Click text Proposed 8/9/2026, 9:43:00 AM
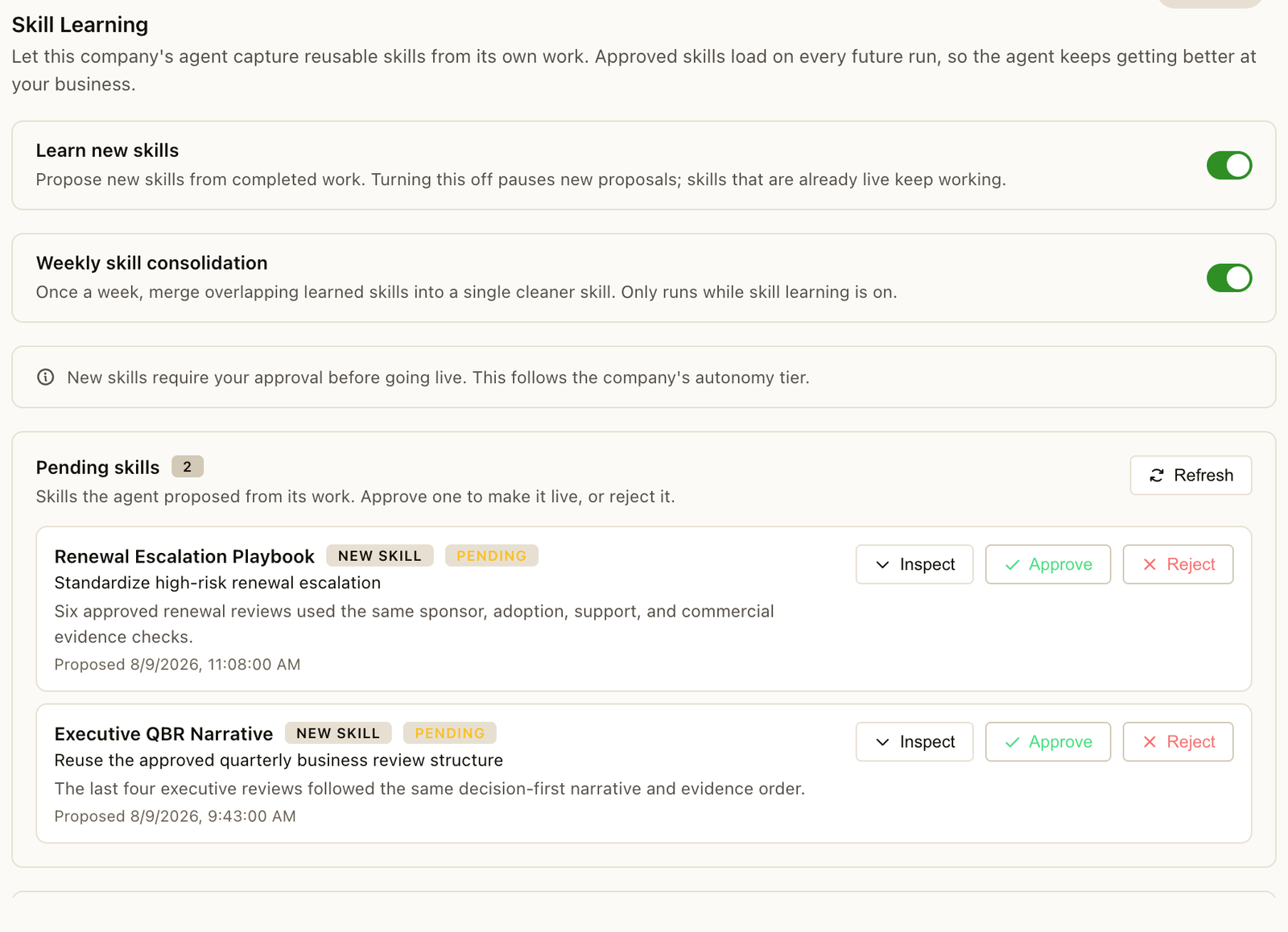Viewport: 1288px width, 932px height. [175, 816]
